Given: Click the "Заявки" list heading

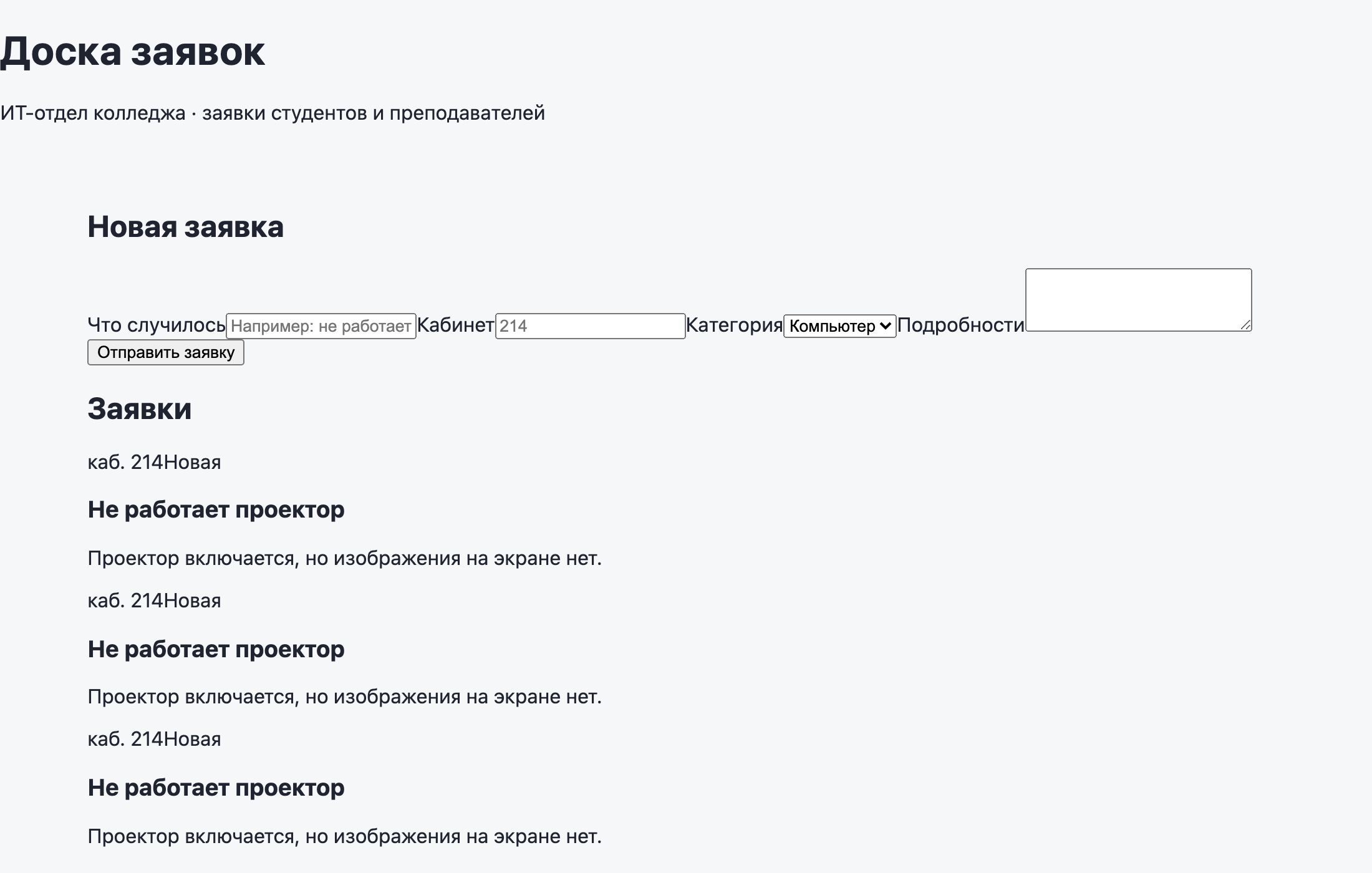Looking at the screenshot, I should [139, 409].
